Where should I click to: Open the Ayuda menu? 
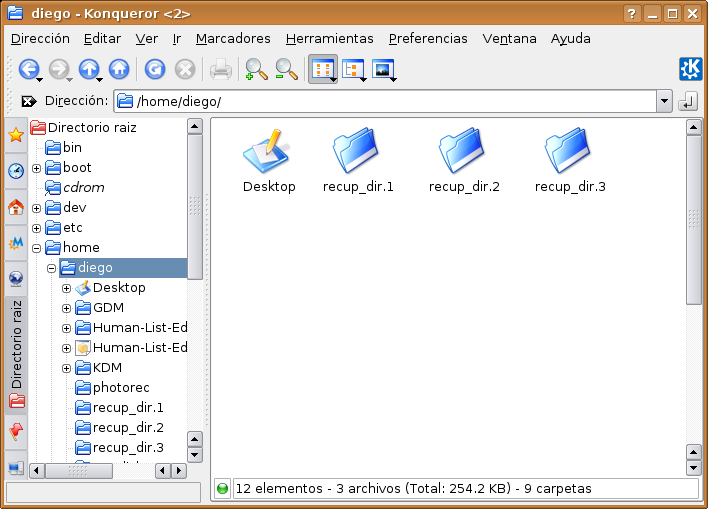click(571, 39)
